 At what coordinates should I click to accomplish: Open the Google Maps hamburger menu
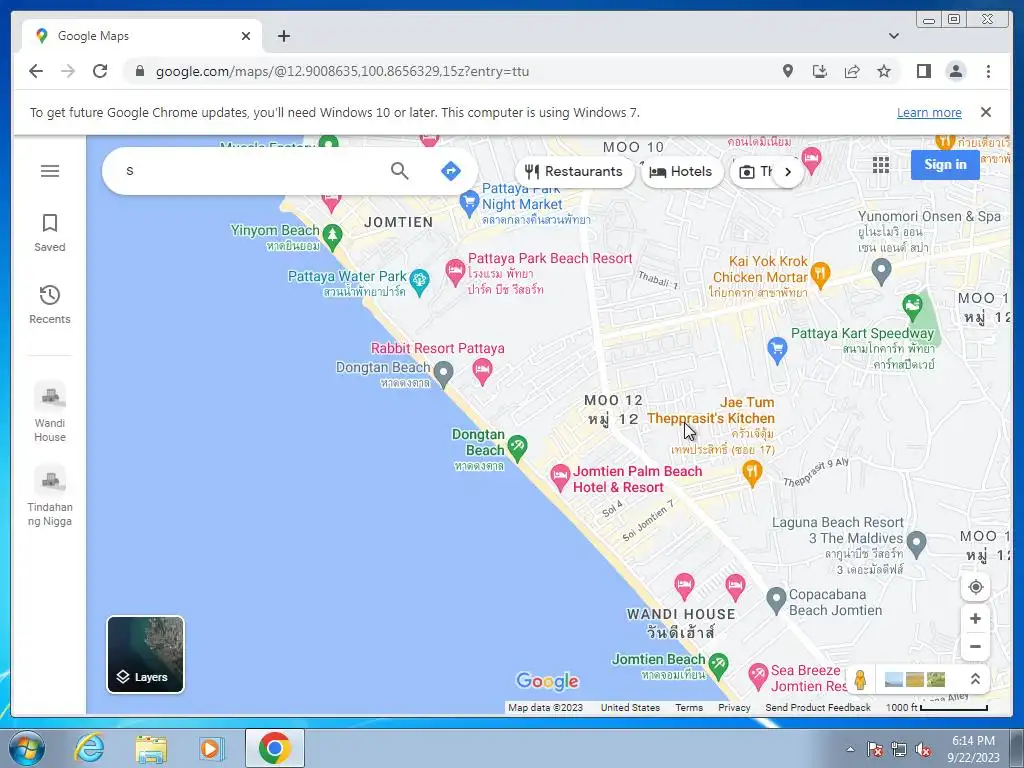(50, 171)
